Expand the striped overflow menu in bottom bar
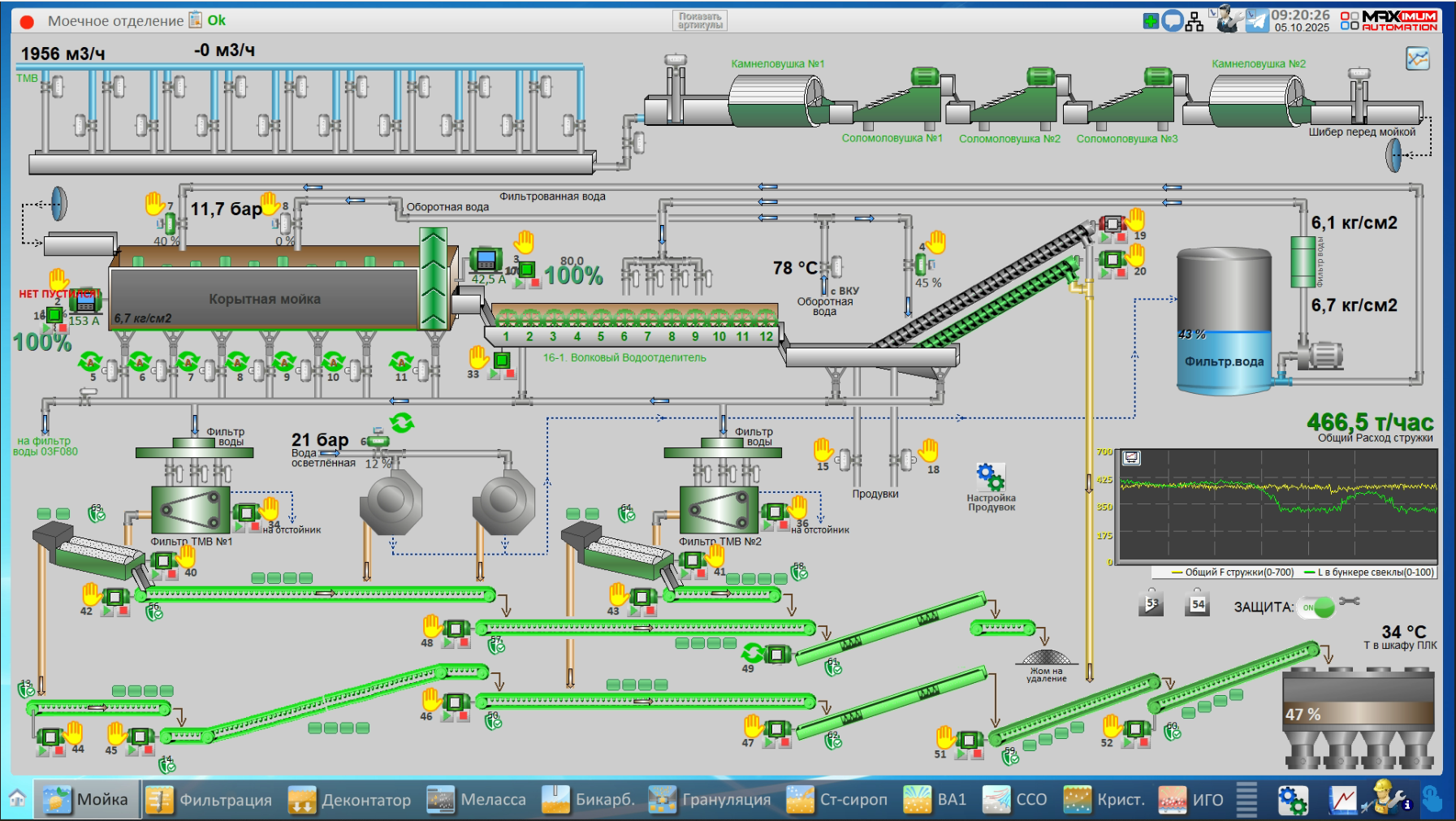The height and width of the screenshot is (821, 1456). coord(1246,800)
